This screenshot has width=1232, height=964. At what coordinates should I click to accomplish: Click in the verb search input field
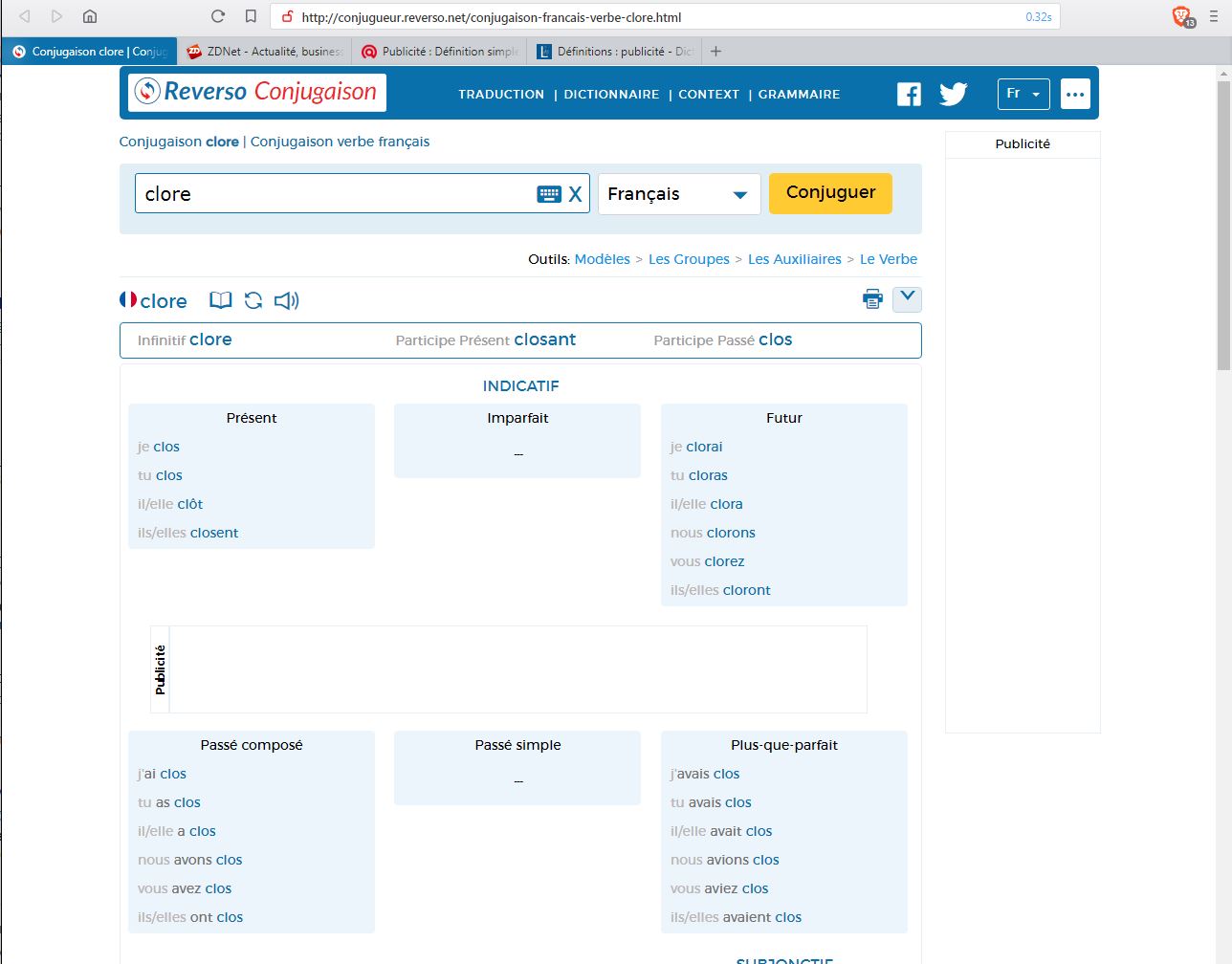point(335,194)
